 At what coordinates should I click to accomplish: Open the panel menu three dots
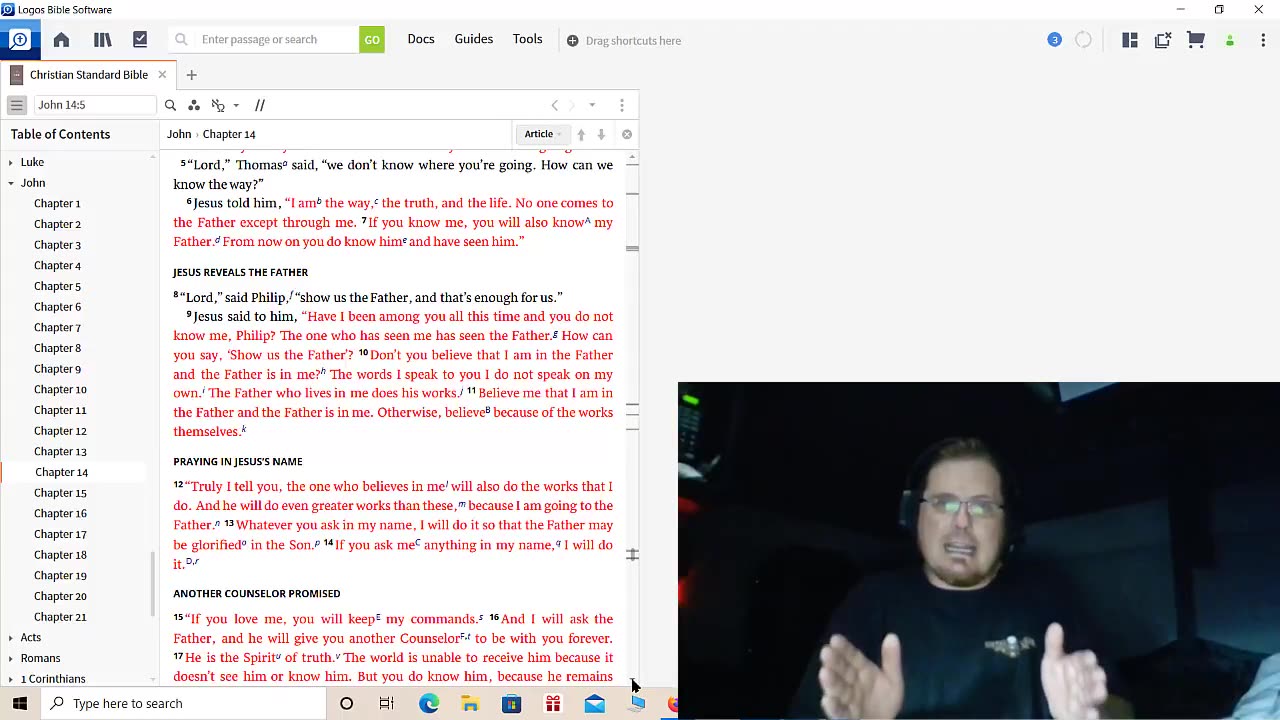coord(622,105)
